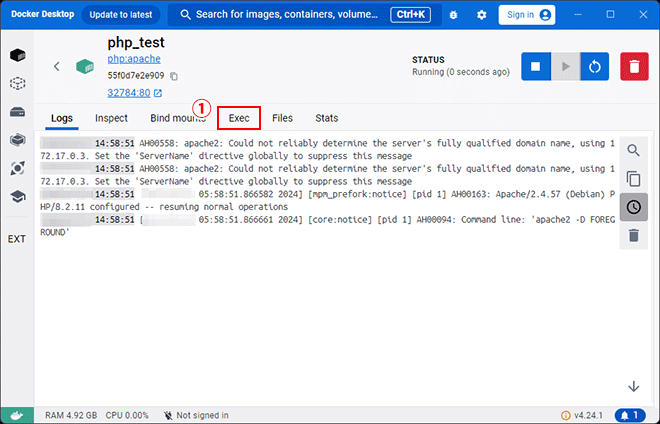Restart the php_test container

pos(595,66)
